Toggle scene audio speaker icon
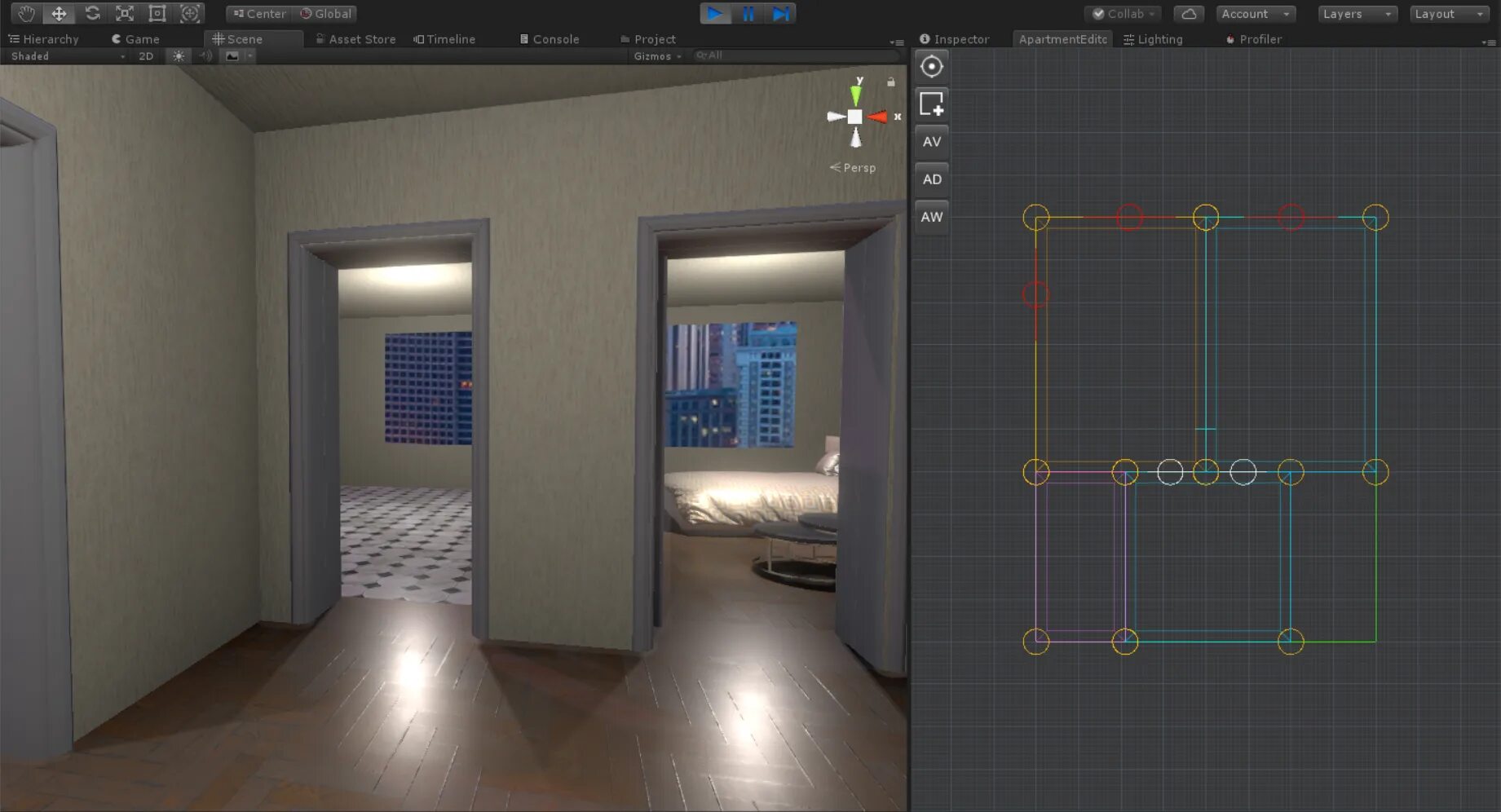 tap(205, 56)
